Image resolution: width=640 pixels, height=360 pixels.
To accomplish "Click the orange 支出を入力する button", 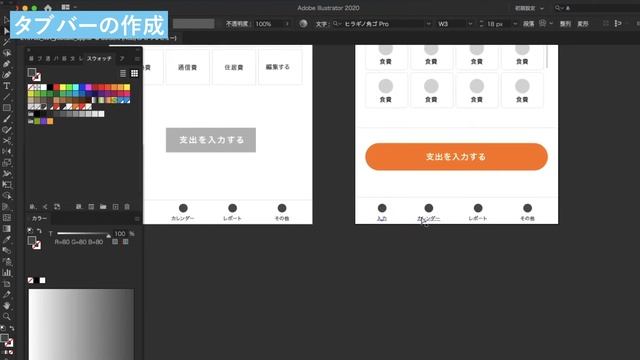I will [x=456, y=157].
